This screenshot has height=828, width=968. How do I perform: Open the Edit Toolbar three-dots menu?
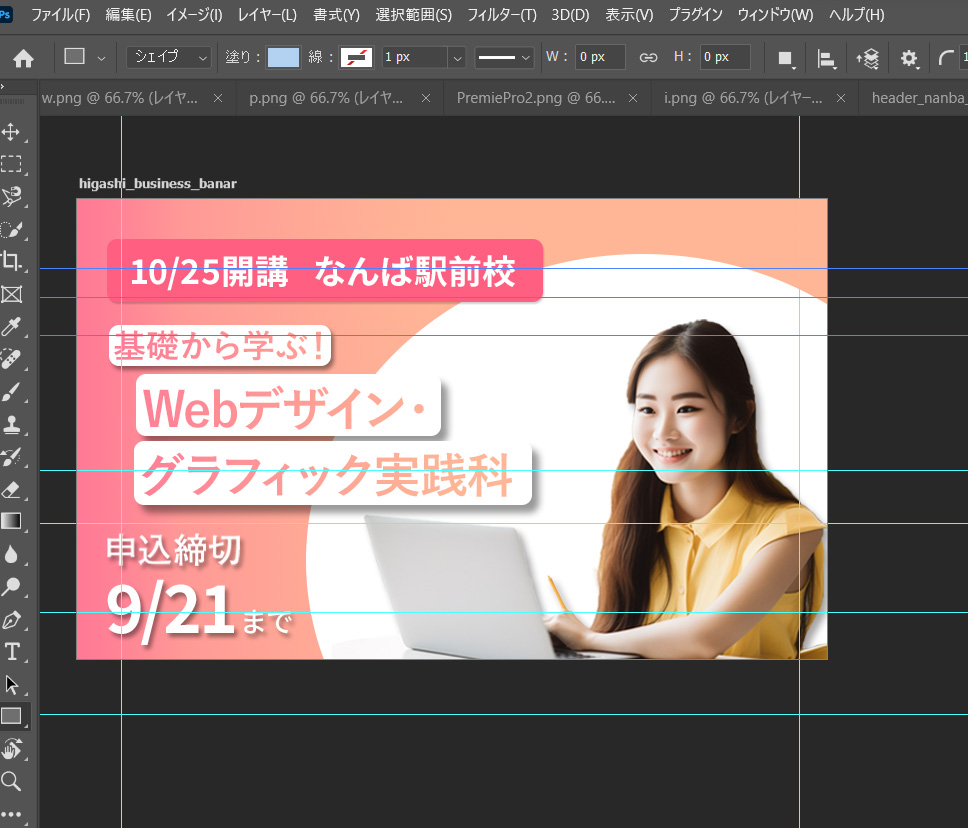[x=10, y=814]
